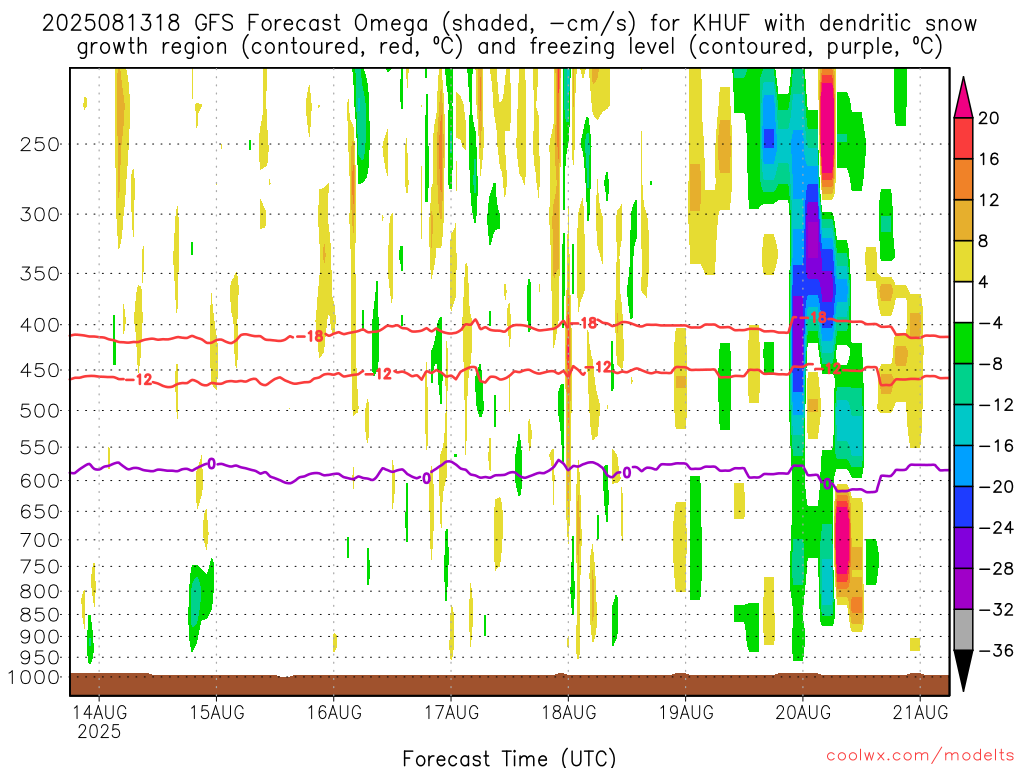The width and height of the screenshot is (1024, 768).
Task: Click the 950 pressure level label
Action: [x=40, y=658]
